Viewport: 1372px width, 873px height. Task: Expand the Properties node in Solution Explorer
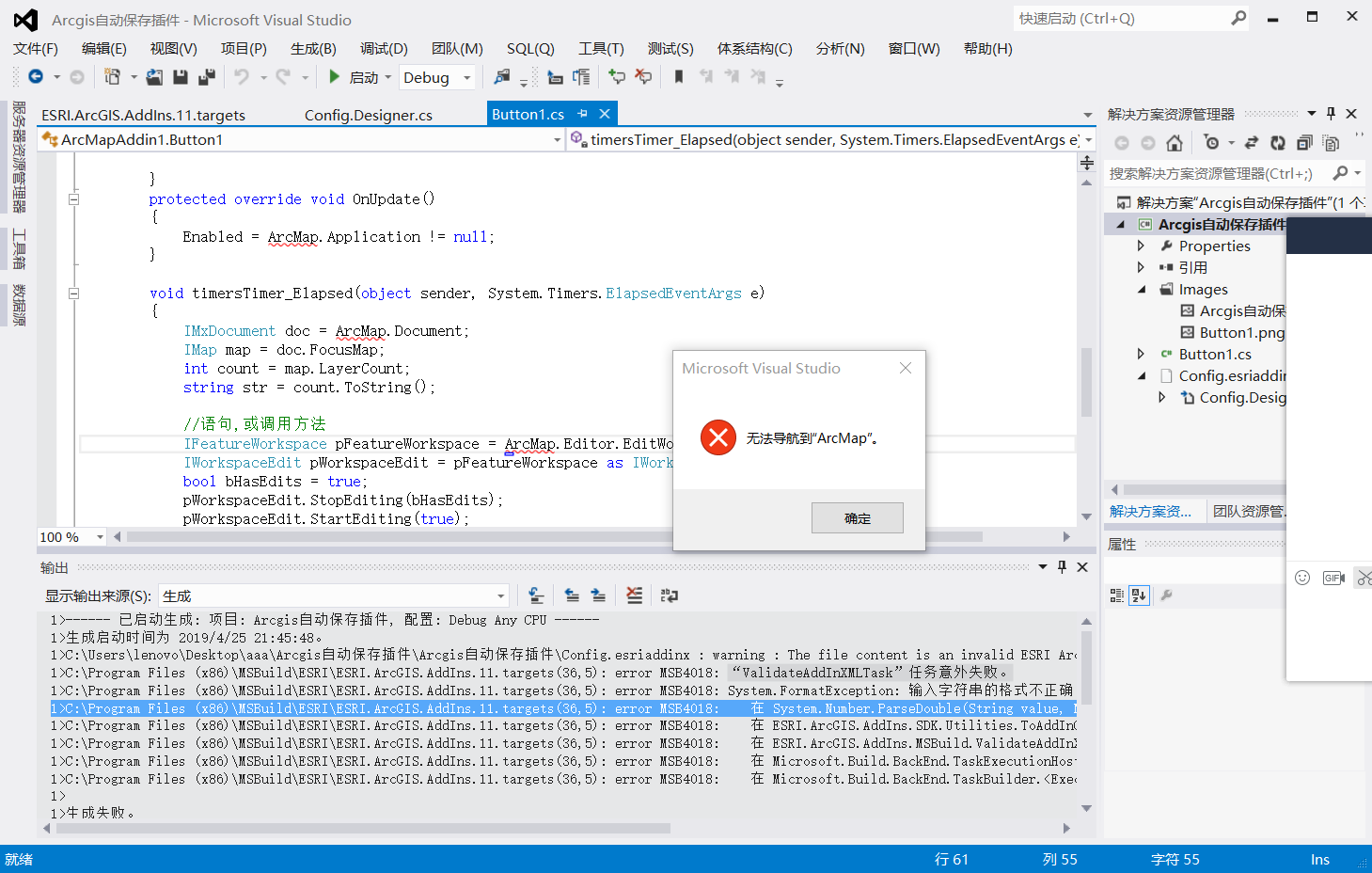(x=1141, y=246)
